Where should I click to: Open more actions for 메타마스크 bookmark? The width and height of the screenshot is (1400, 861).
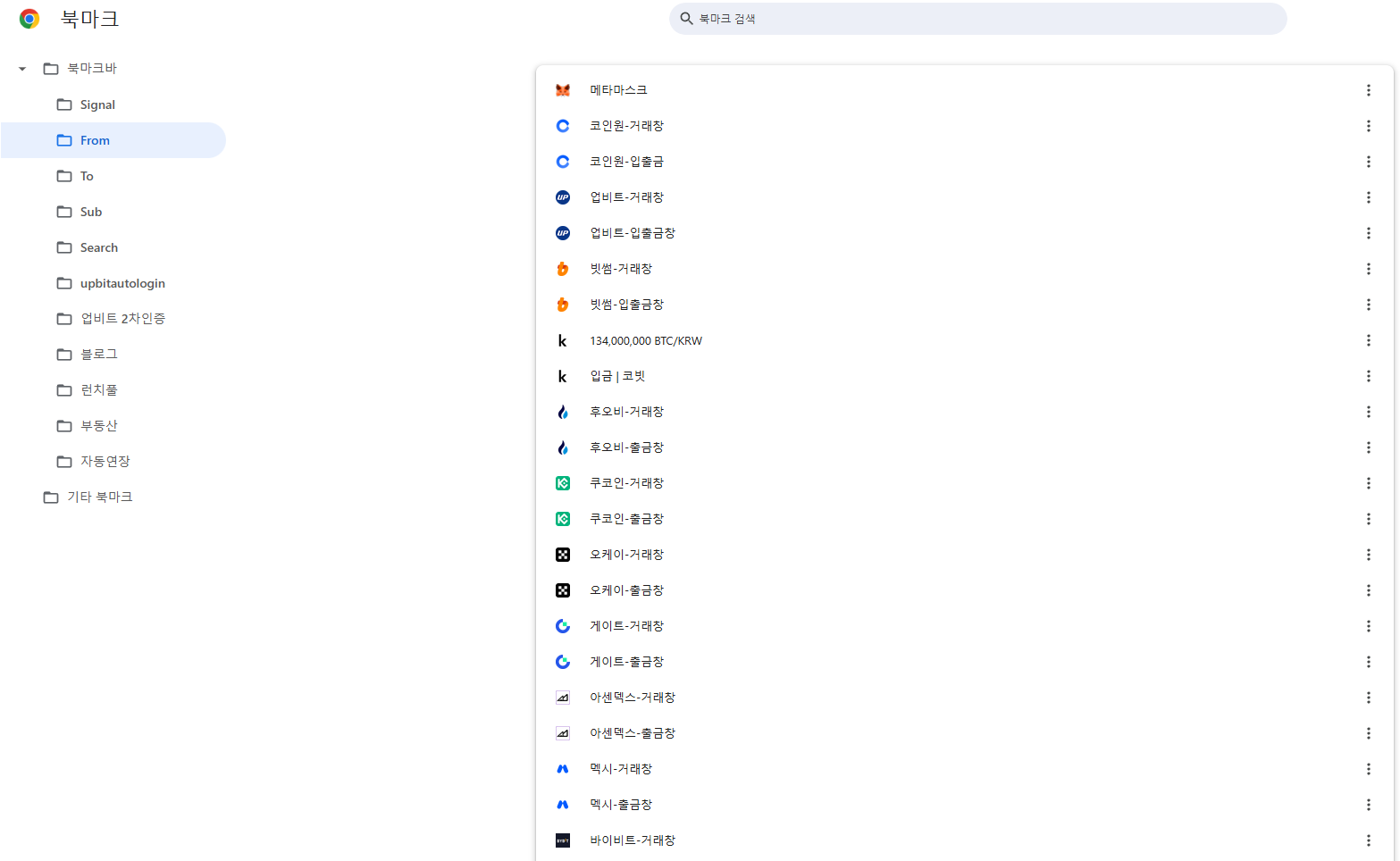pos(1368,90)
